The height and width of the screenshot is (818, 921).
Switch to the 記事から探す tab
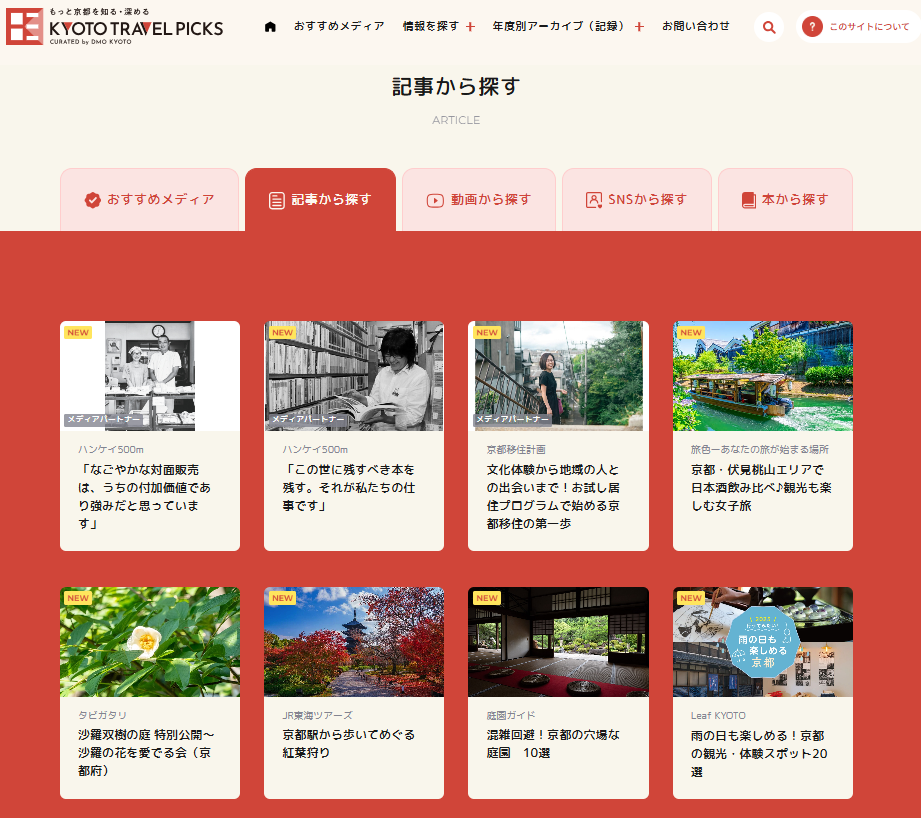point(320,200)
